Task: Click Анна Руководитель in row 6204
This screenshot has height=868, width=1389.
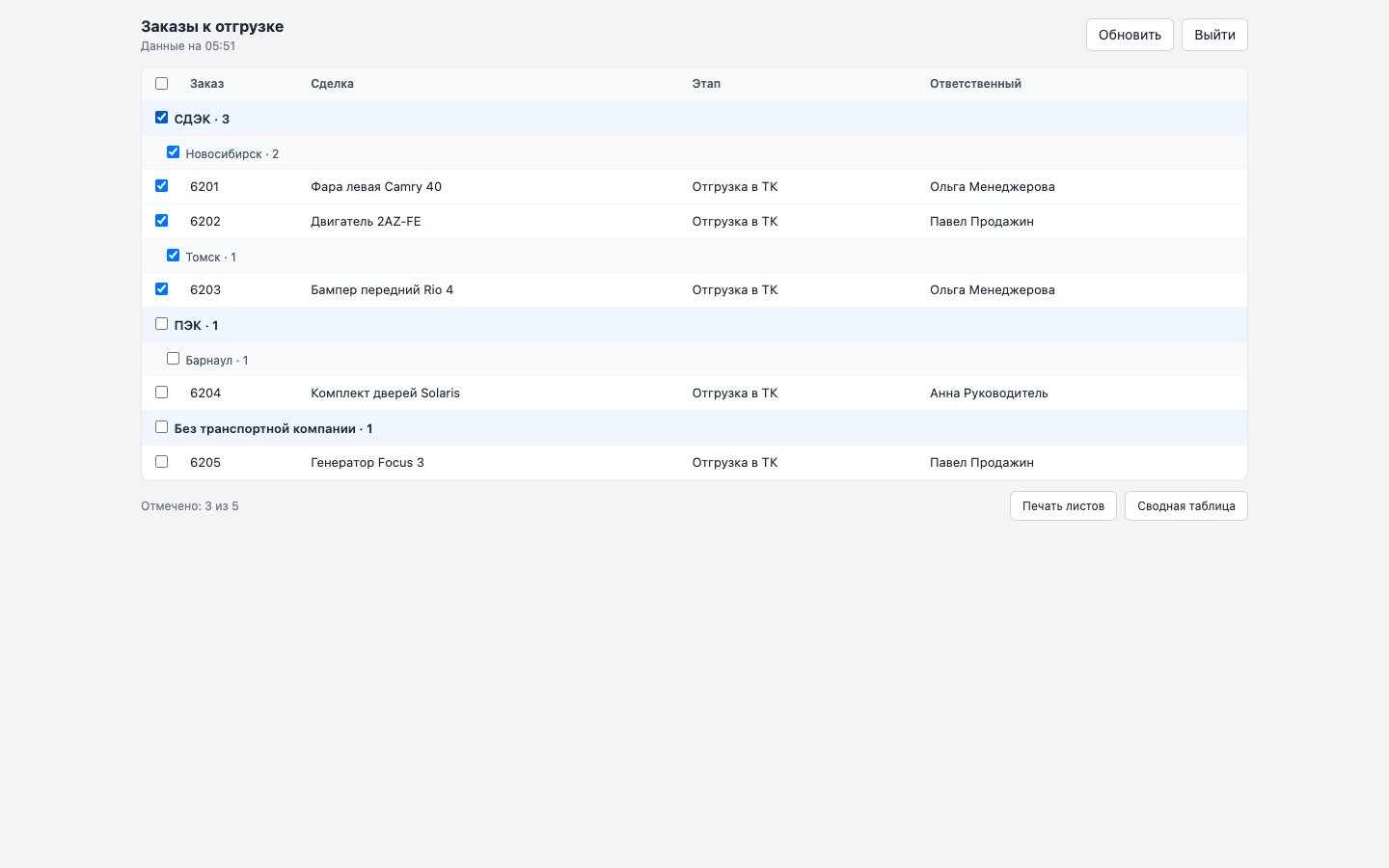Action: (x=989, y=393)
